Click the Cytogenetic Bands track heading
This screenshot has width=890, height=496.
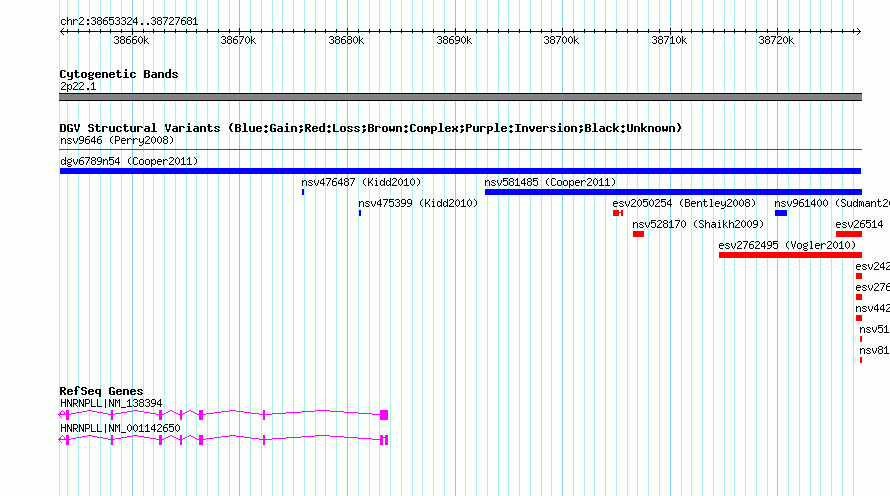119,74
